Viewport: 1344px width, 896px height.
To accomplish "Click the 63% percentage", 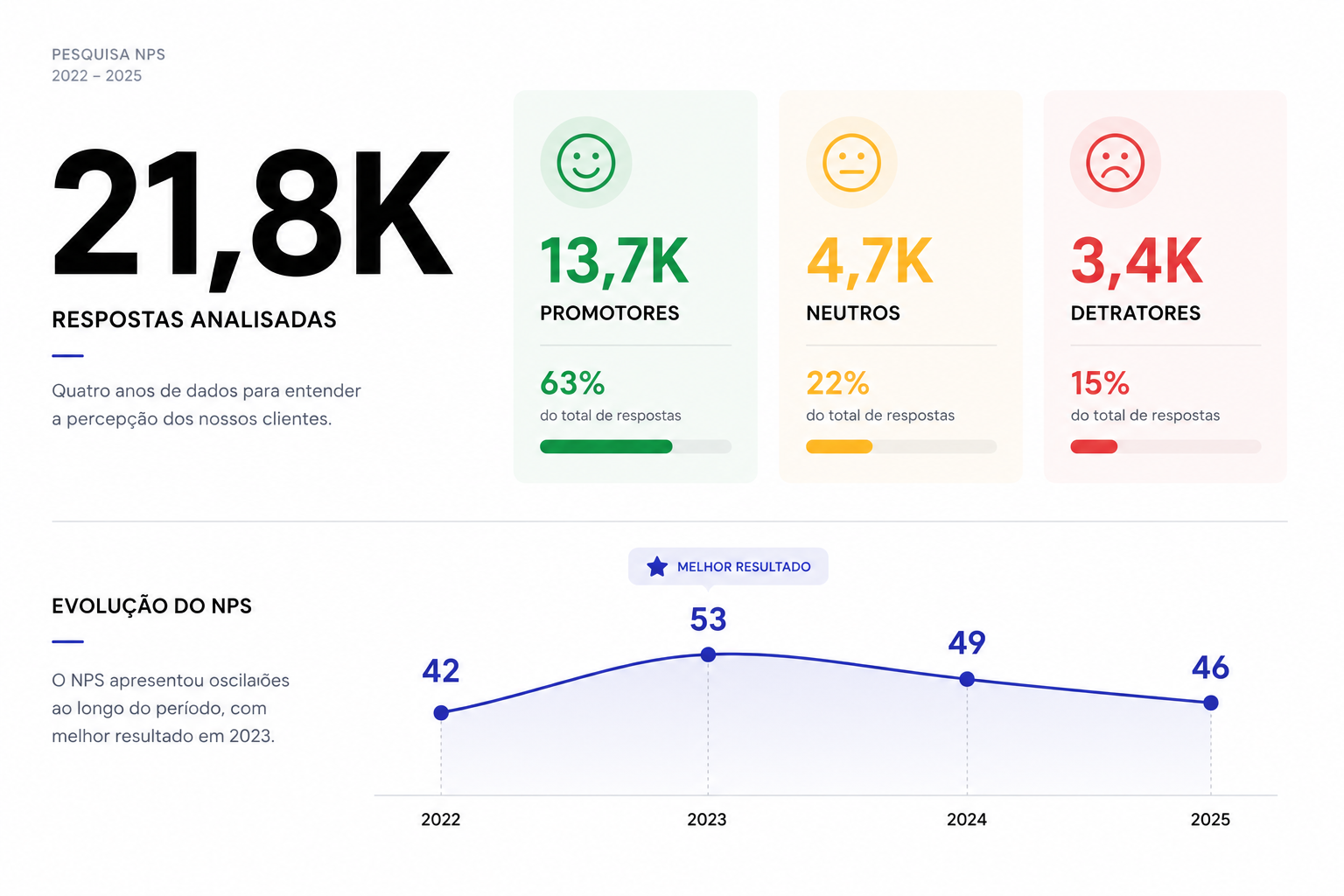I will [572, 383].
